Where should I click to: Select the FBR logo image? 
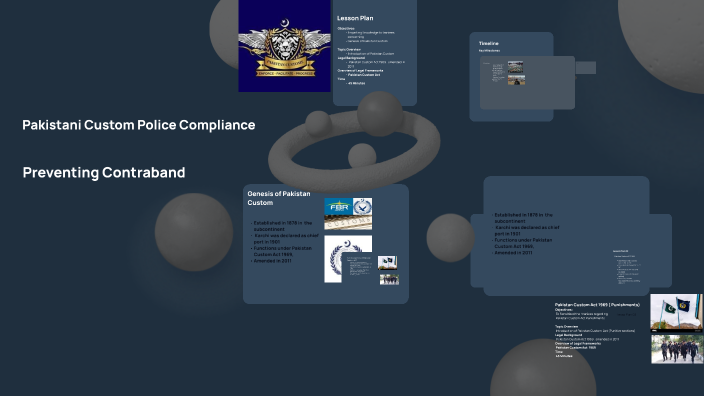tap(339, 207)
